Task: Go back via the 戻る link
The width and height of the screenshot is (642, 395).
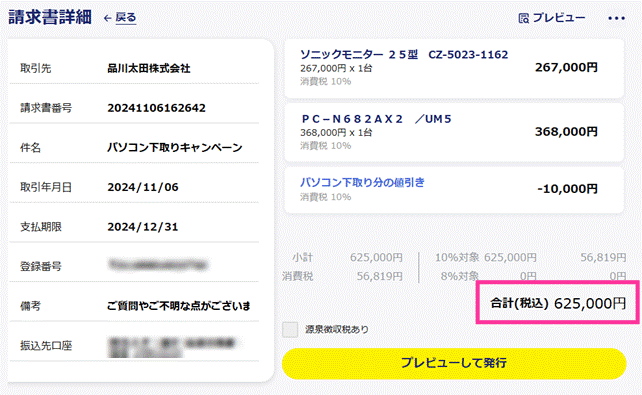Action: [x=126, y=18]
